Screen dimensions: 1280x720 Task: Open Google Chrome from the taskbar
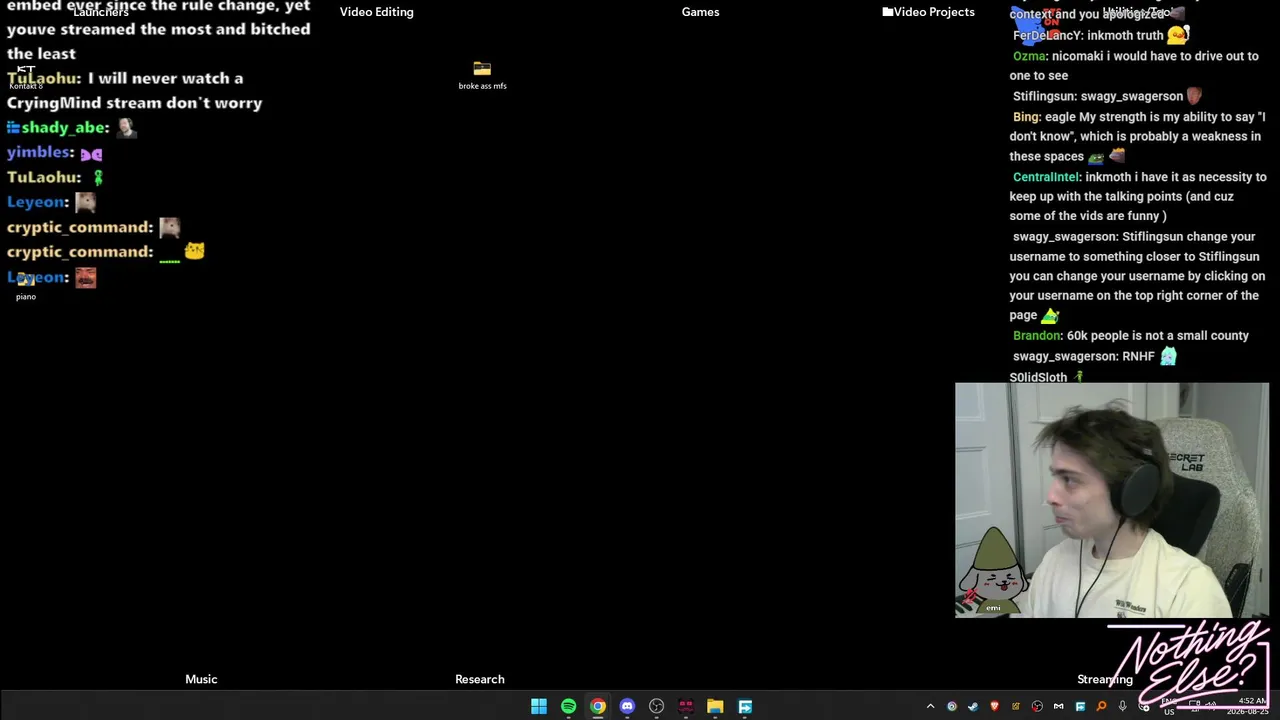point(598,706)
